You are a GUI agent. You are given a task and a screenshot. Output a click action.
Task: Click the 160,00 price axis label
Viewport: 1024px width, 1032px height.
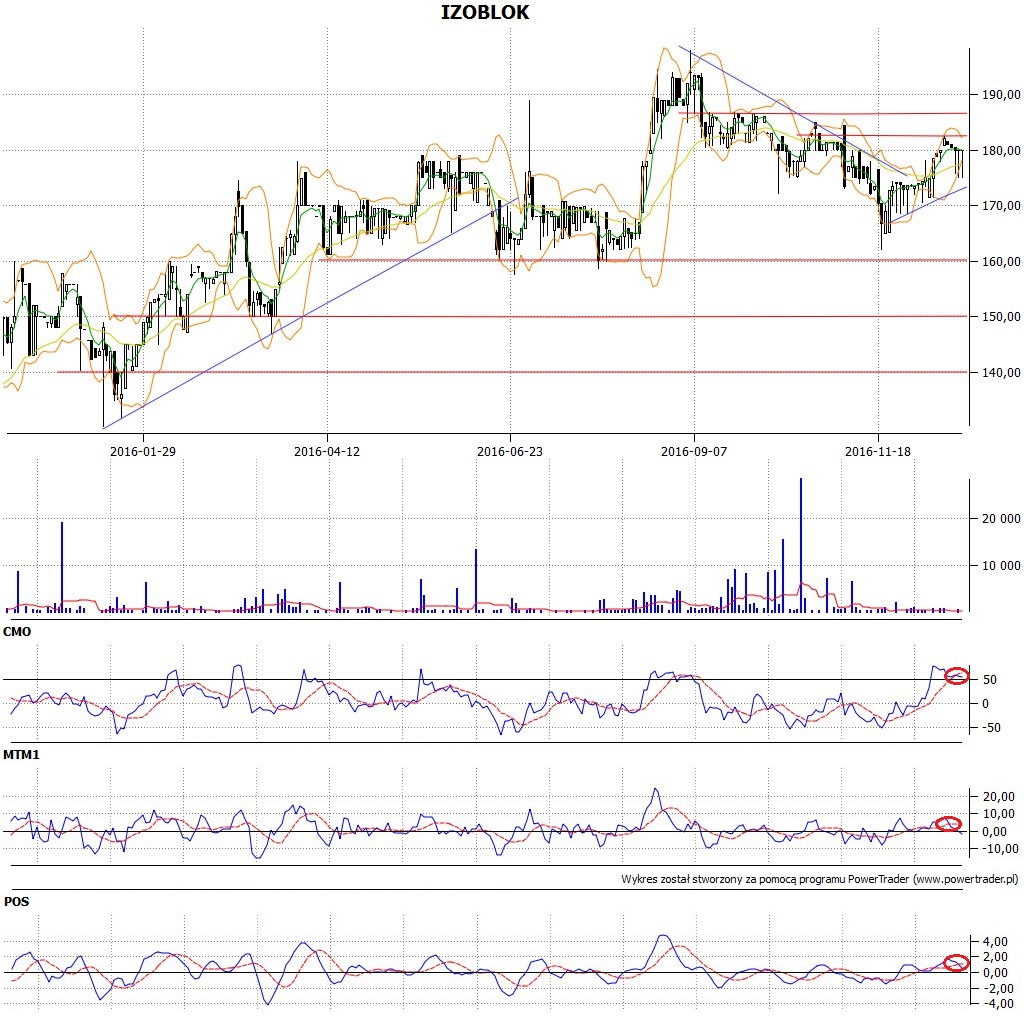pos(1001,262)
